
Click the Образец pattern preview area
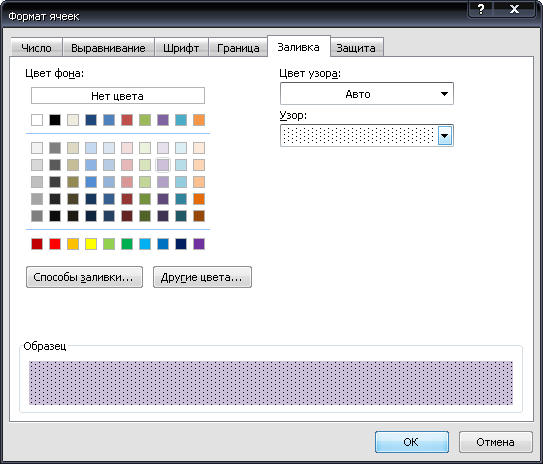[x=271, y=383]
